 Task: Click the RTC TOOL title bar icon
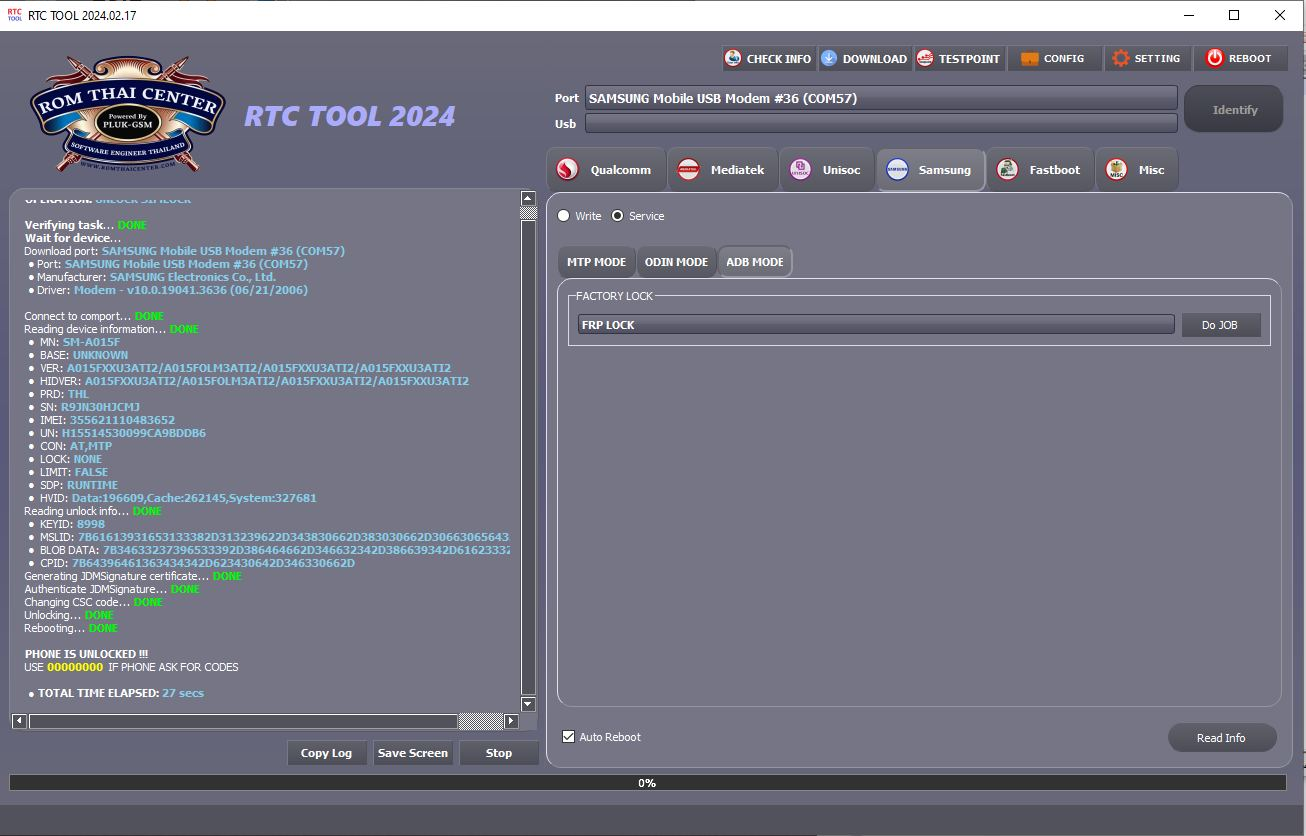pos(14,15)
